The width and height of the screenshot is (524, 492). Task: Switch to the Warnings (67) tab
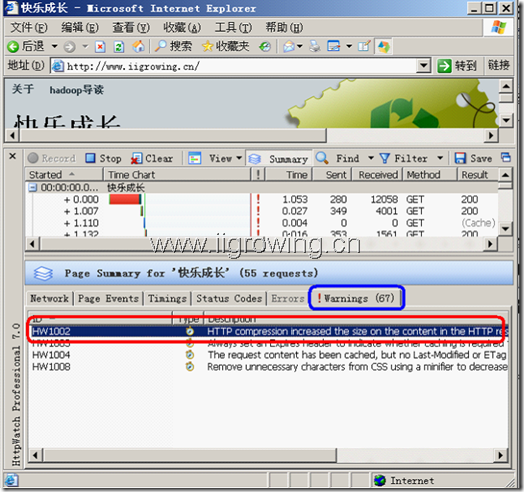[x=356, y=298]
